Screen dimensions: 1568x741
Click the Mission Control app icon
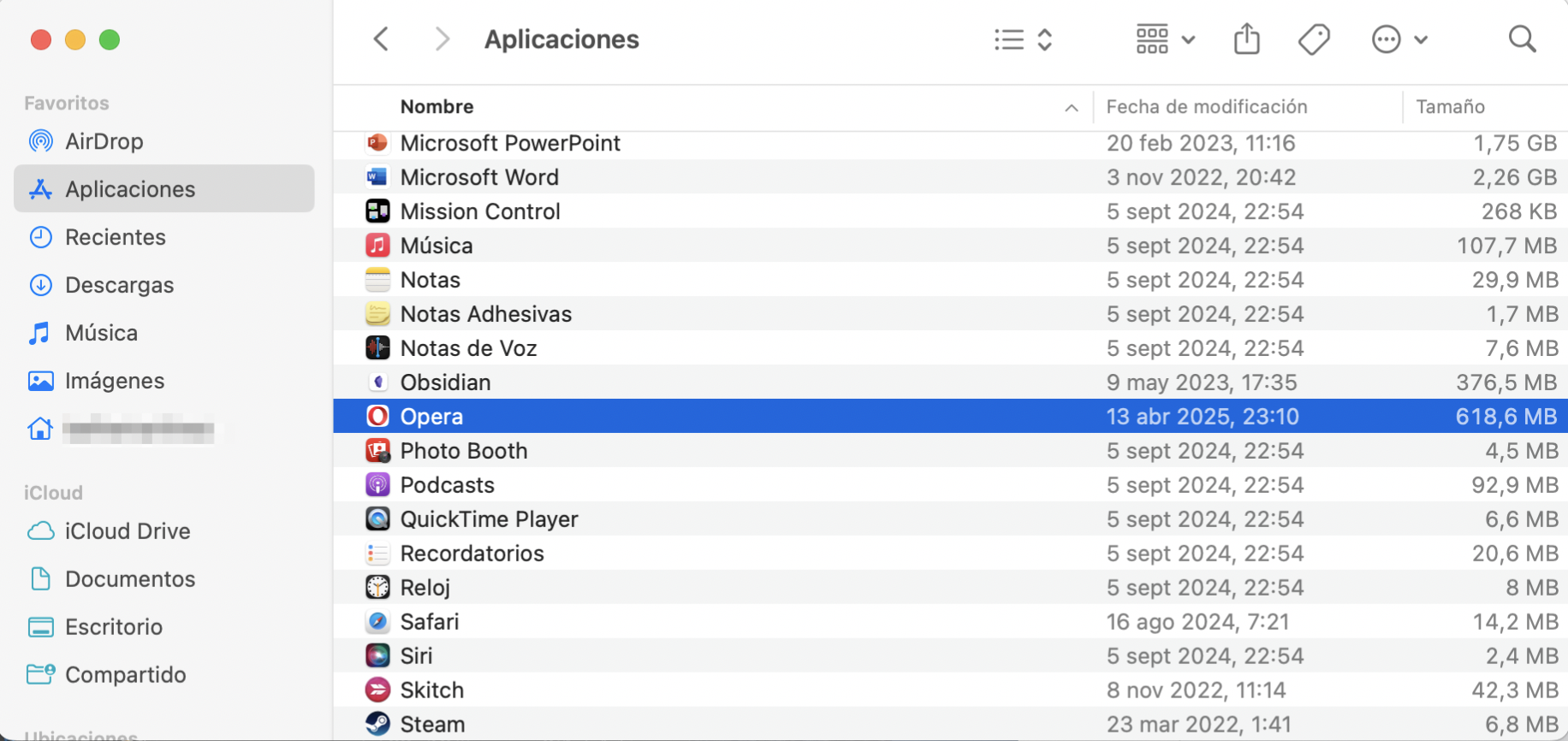tap(377, 211)
